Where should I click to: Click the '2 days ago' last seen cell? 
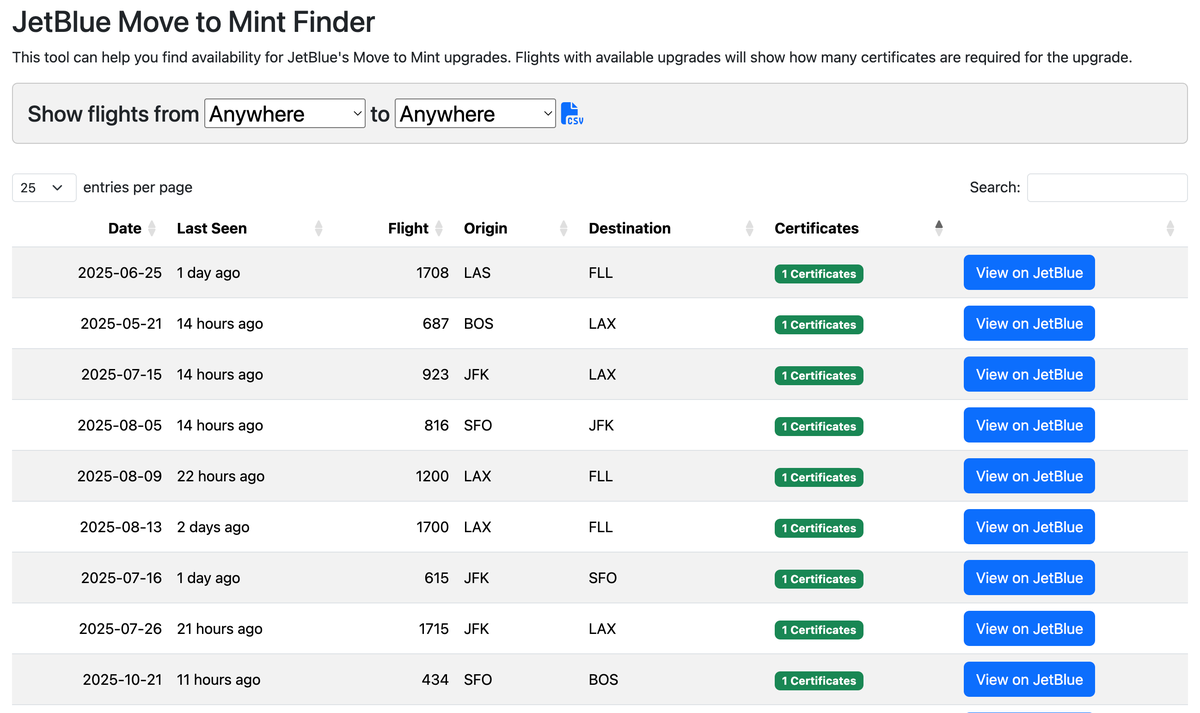213,528
